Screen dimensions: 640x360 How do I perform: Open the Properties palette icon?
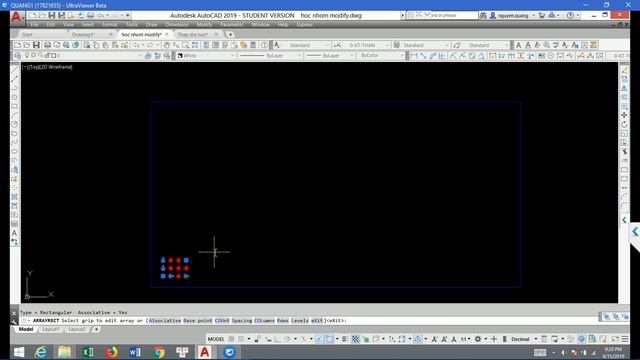click(207, 45)
